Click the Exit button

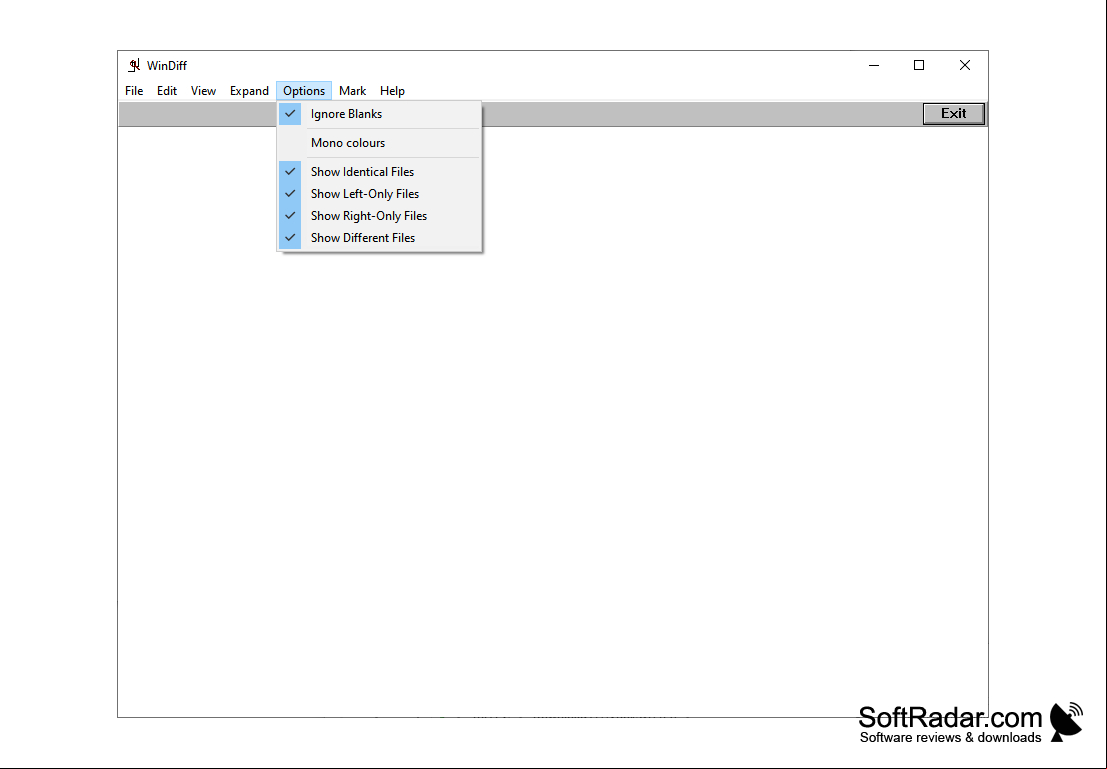pyautogui.click(x=953, y=114)
